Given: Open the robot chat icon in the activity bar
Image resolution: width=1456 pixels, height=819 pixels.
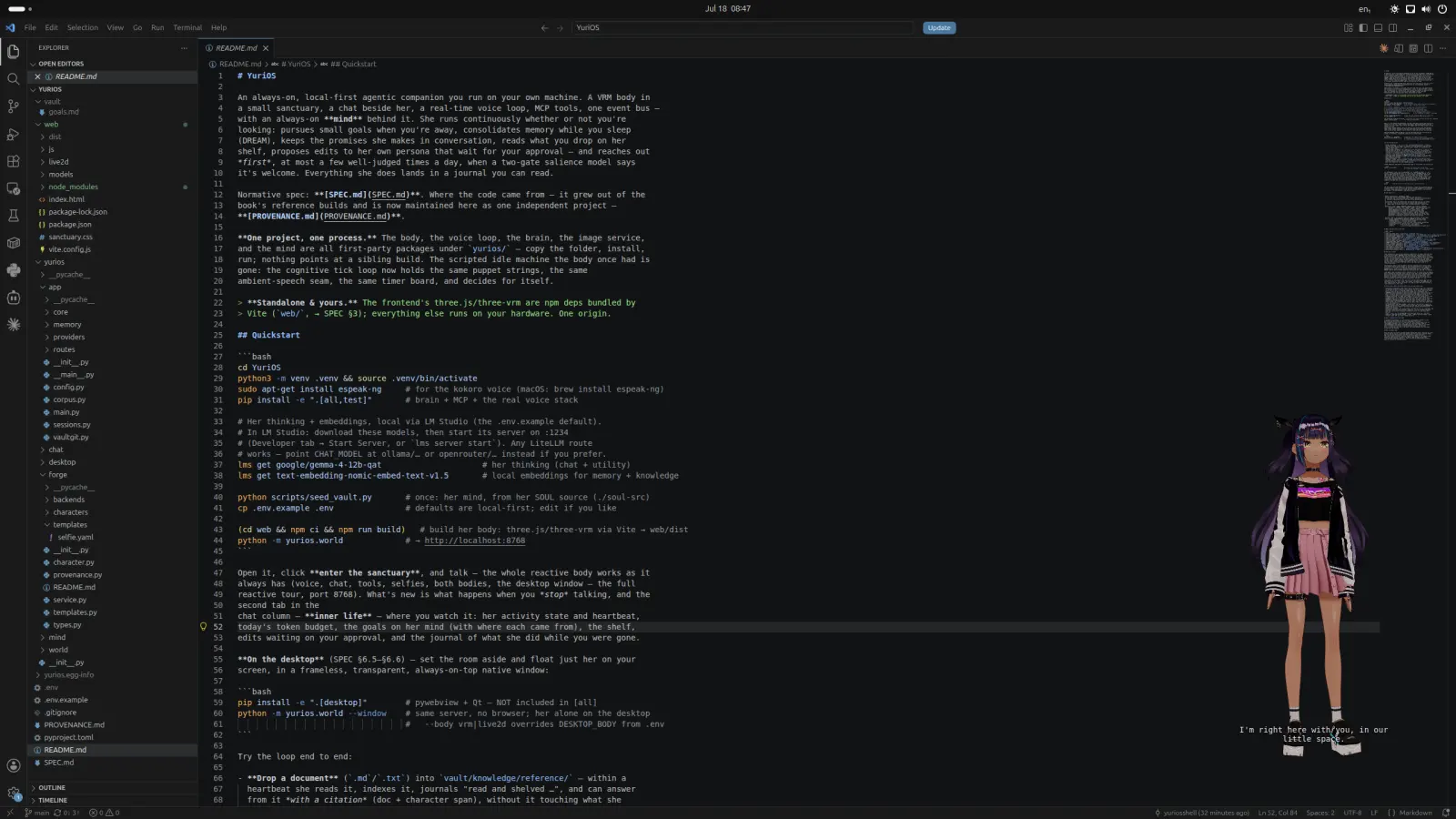Looking at the screenshot, I should coord(13,298).
